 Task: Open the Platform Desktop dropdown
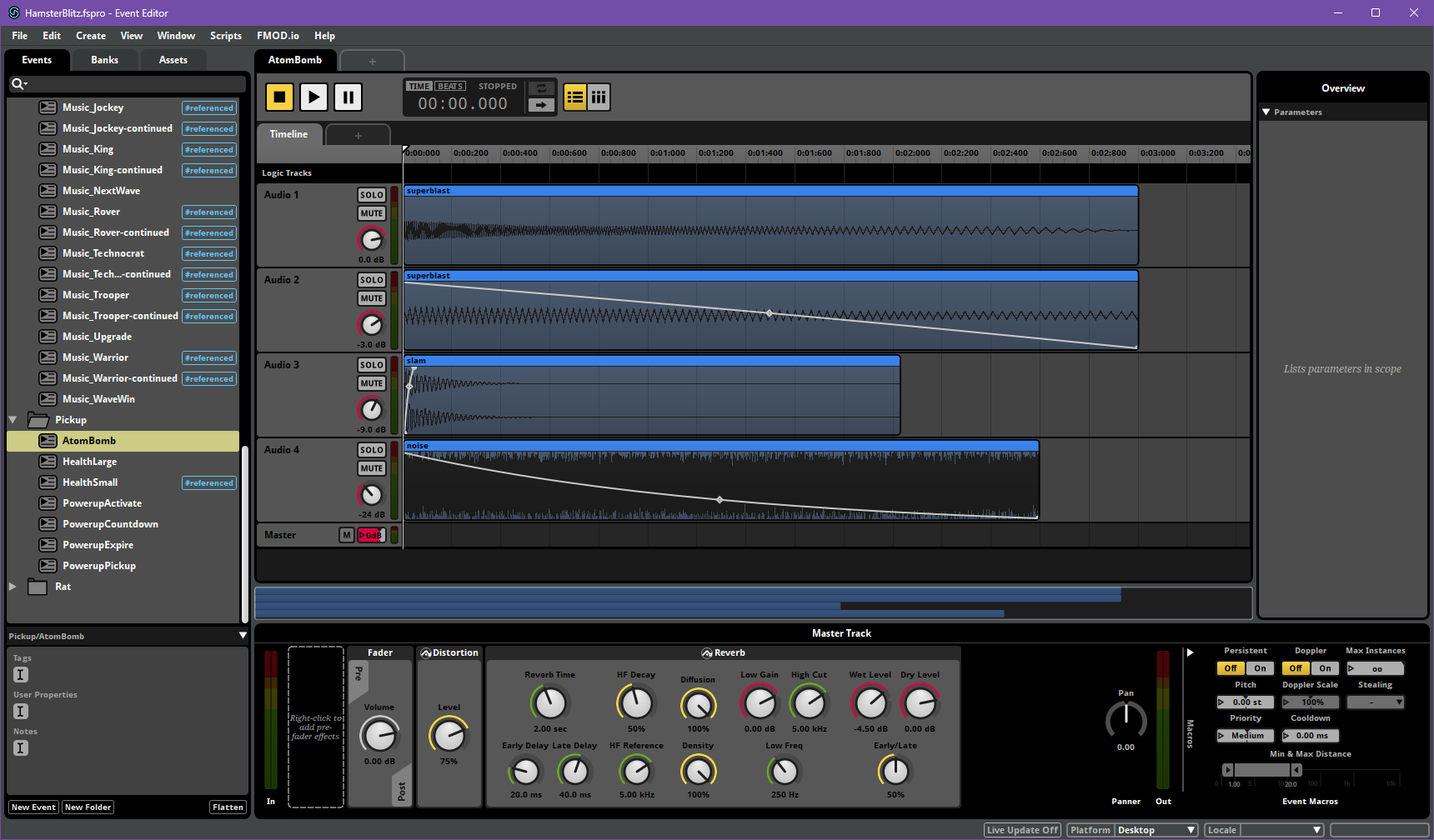pos(1156,830)
